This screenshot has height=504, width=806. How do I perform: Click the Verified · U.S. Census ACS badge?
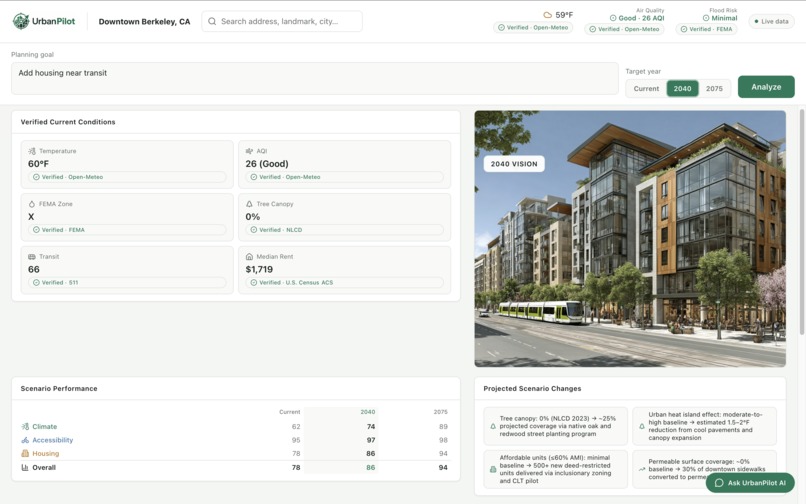344,283
